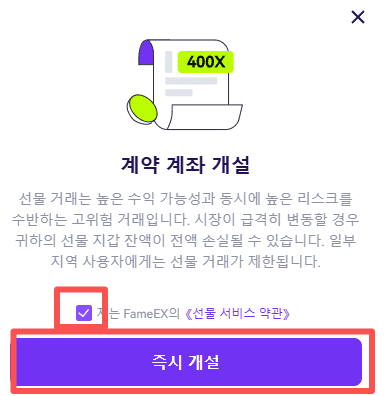This screenshot has width=384, height=396.
Task: Click the description line starting with 귀하의 선물 지갑
Action: point(185,240)
